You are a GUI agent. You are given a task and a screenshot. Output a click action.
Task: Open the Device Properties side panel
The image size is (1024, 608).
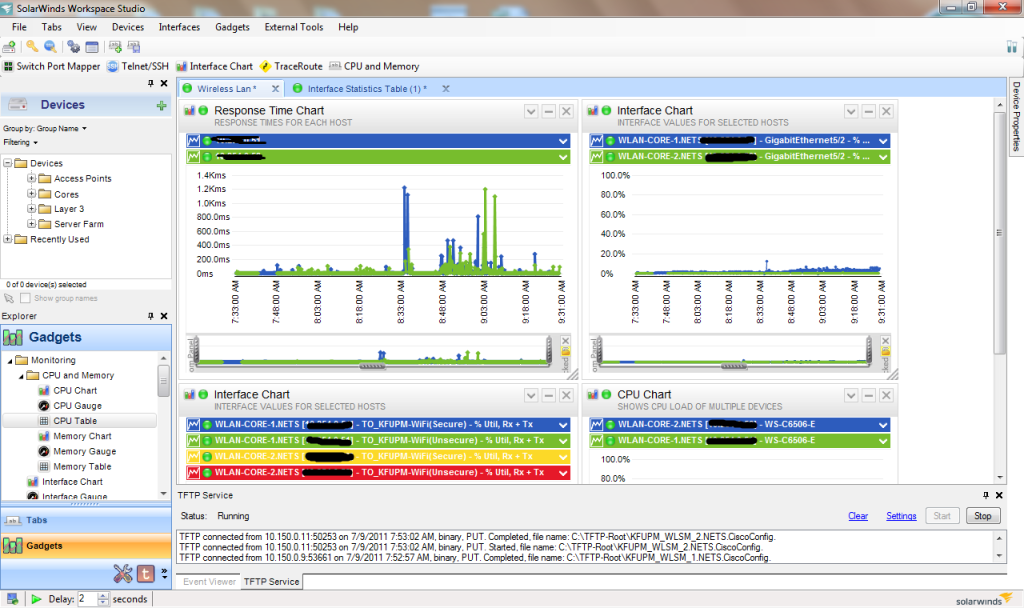(x=1016, y=116)
